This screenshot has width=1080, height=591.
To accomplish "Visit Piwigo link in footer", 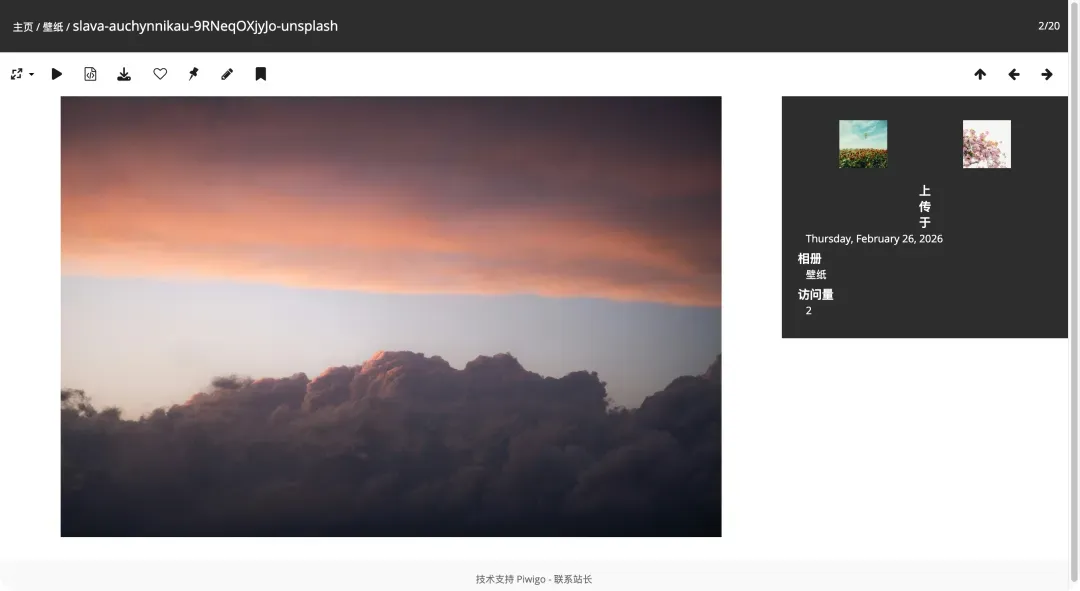I will pyautogui.click(x=531, y=579).
